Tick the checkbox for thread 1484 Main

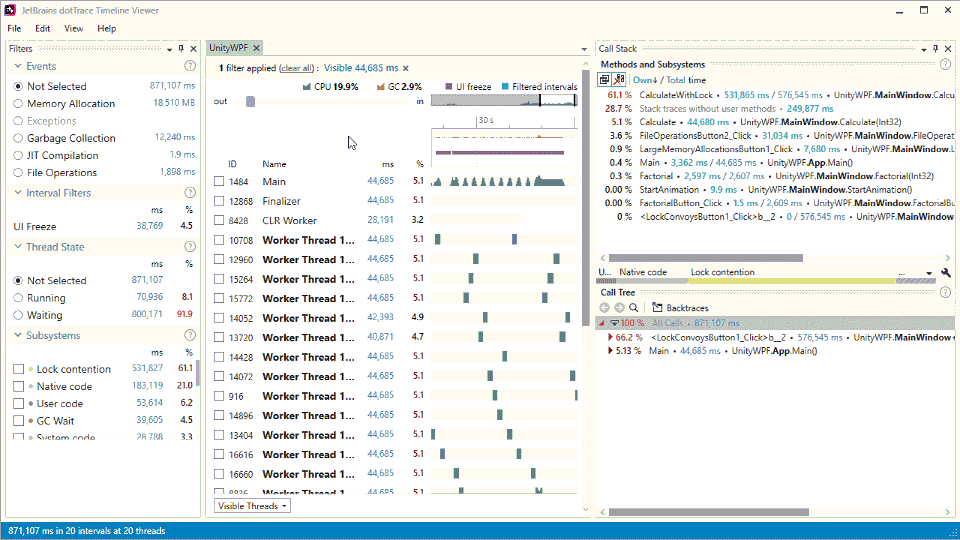[219, 182]
